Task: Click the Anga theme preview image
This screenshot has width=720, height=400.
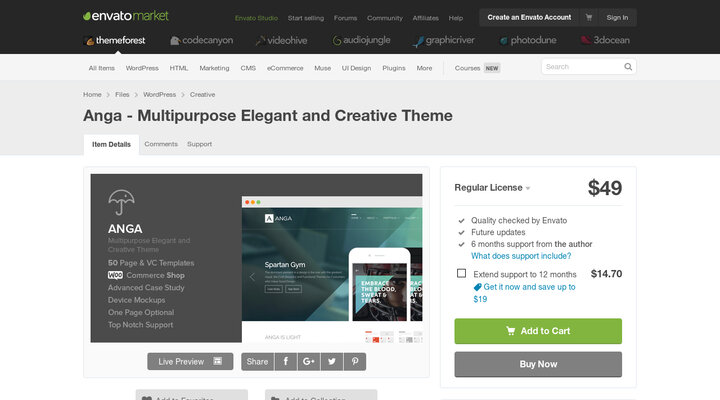Action: [x=256, y=258]
